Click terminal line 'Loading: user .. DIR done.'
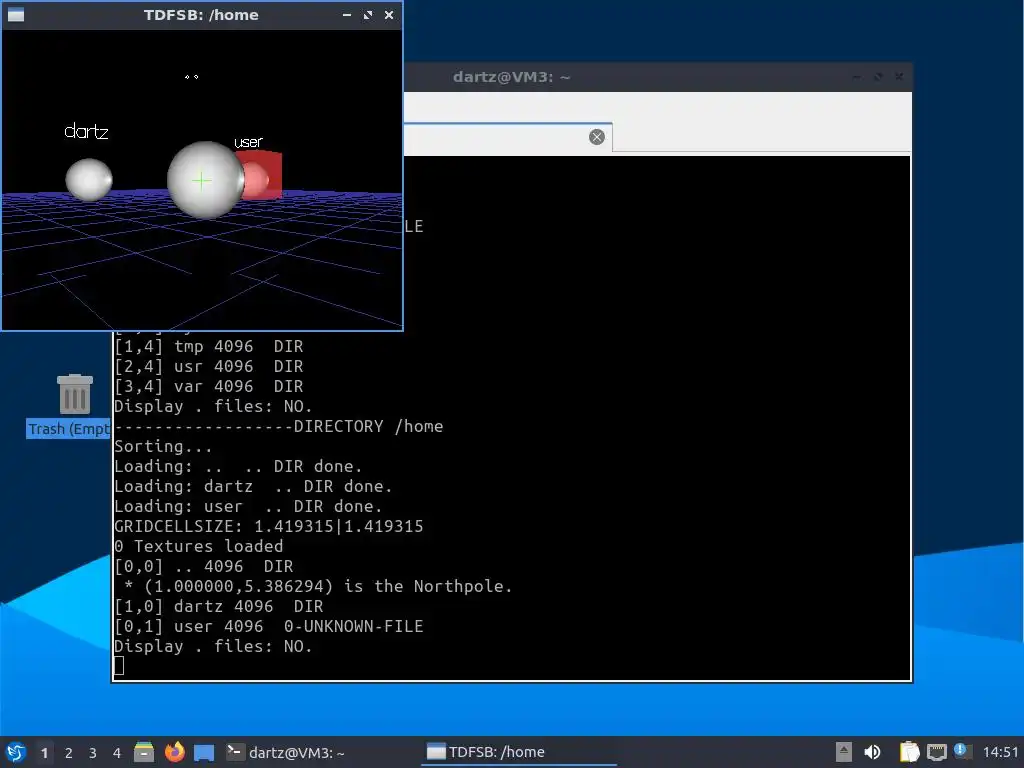The height and width of the screenshot is (768, 1024). tap(248, 507)
